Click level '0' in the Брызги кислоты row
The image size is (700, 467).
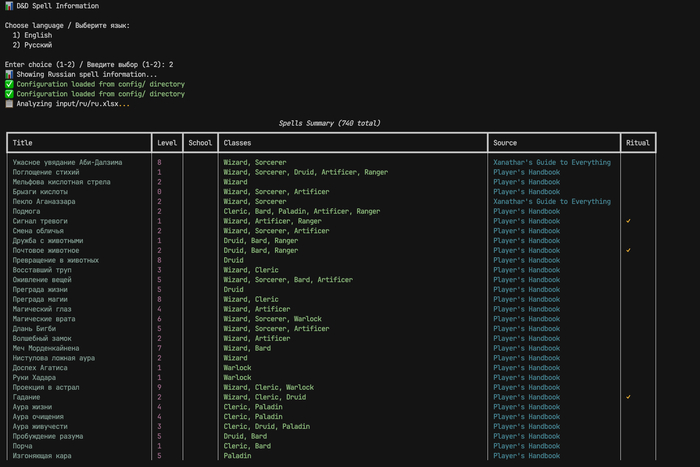[159, 192]
